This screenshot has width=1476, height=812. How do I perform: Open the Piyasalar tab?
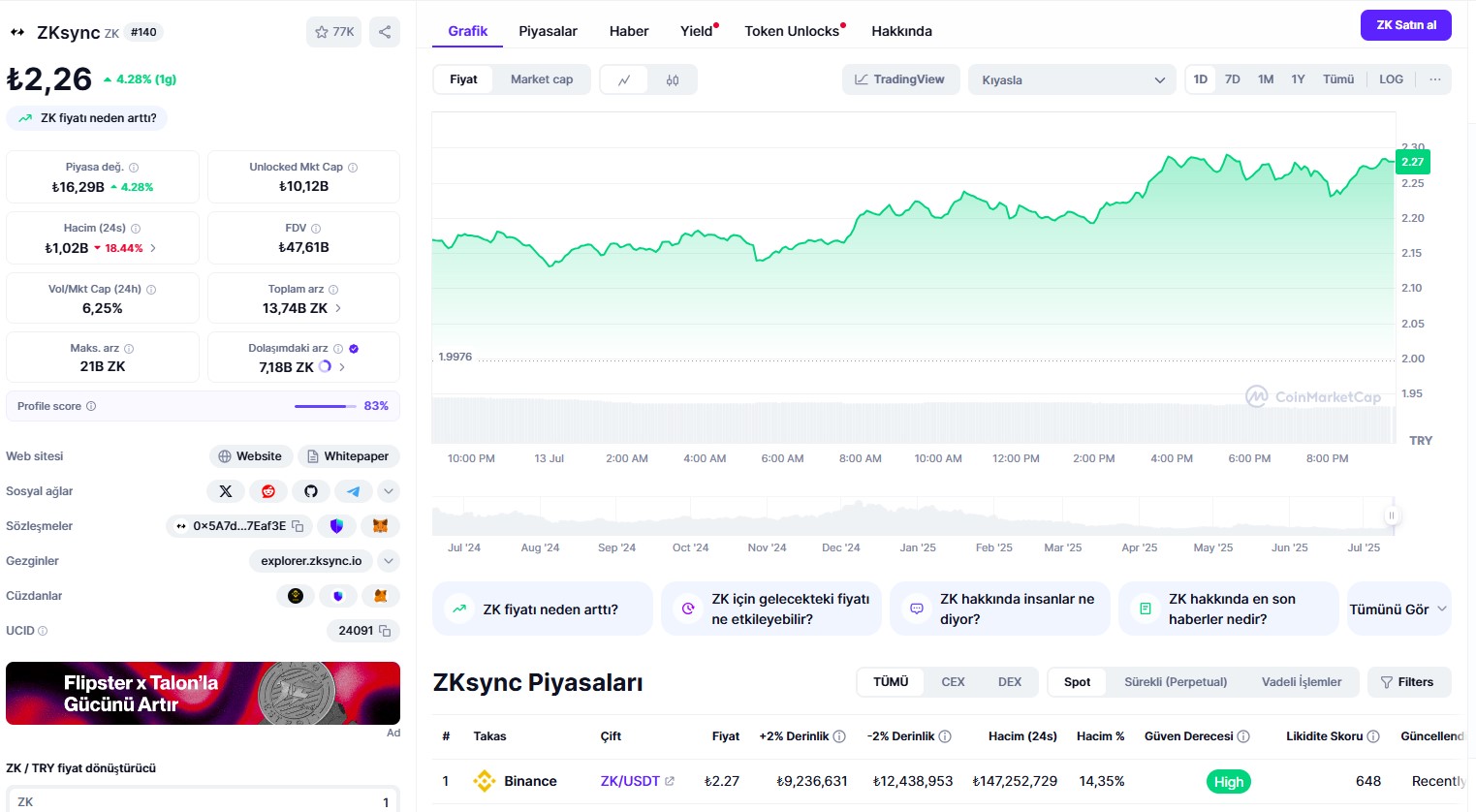[548, 31]
